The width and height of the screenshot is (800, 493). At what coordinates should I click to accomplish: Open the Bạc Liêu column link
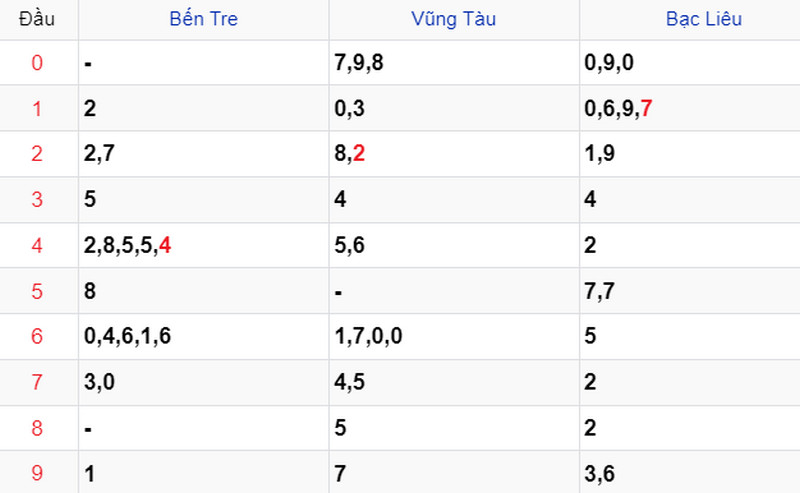coord(704,19)
